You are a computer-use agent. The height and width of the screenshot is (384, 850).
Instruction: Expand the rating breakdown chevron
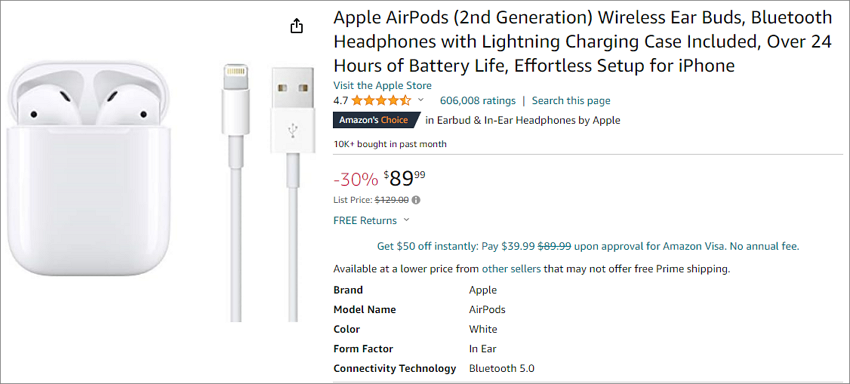(421, 100)
